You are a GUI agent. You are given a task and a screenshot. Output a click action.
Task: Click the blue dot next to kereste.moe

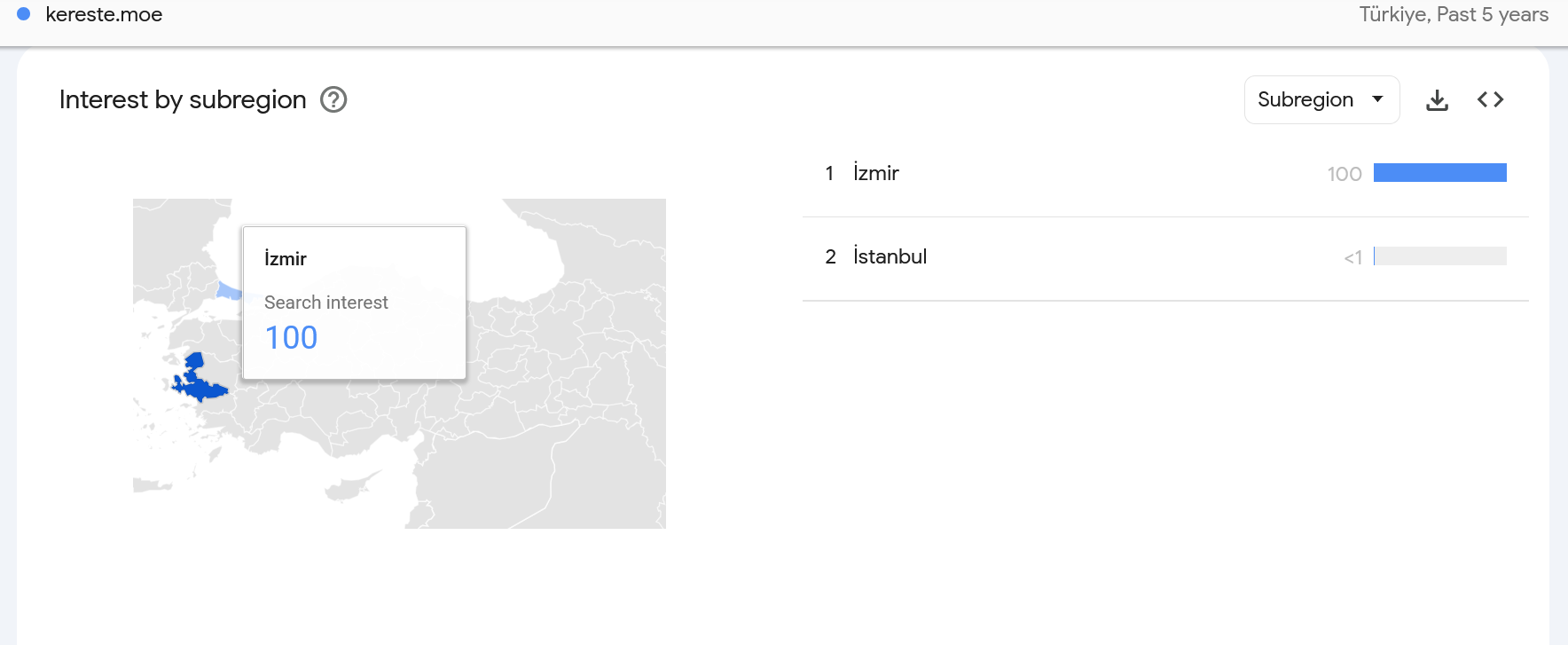pyautogui.click(x=24, y=14)
